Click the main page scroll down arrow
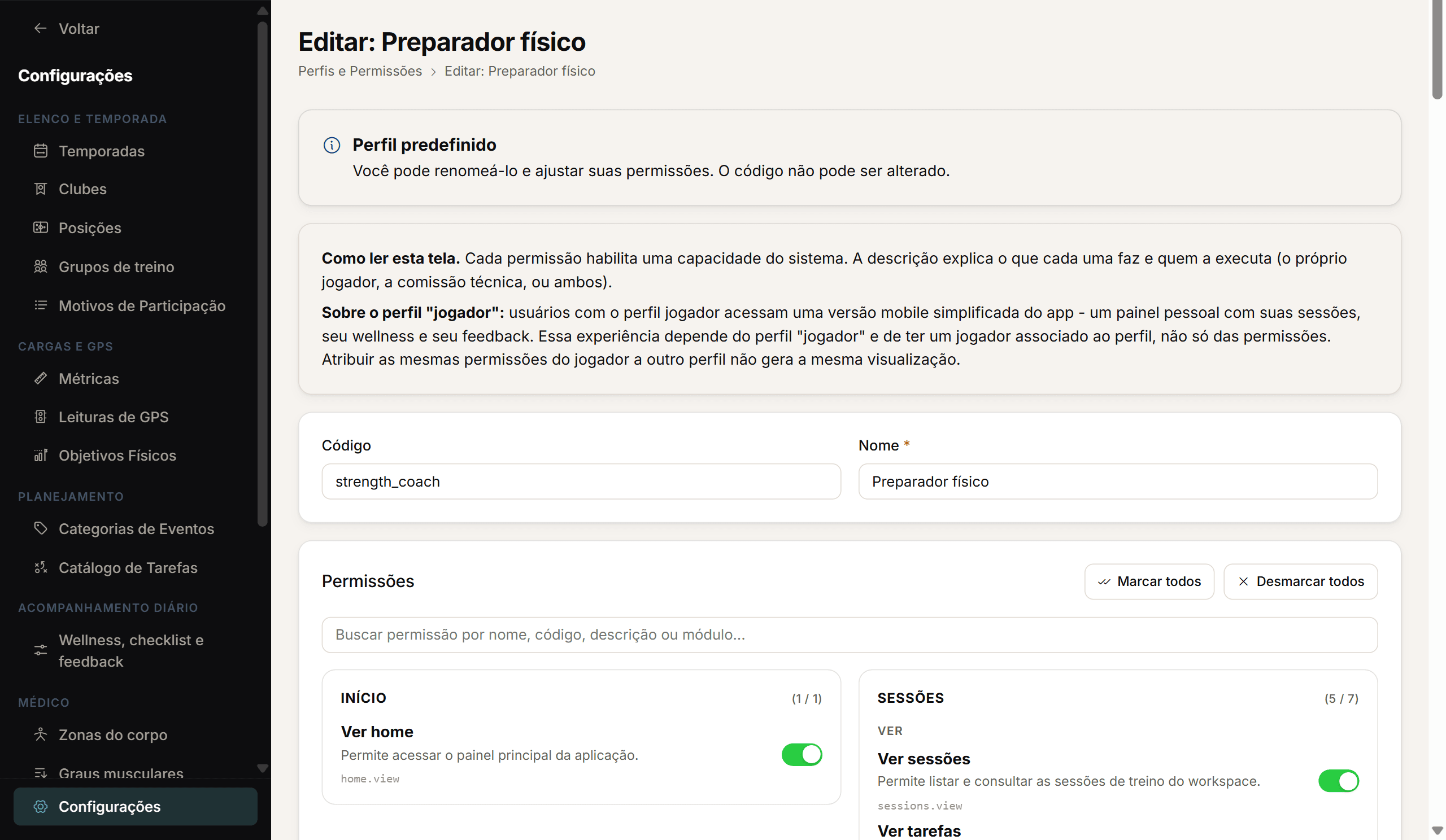Viewport: 1446px width, 840px height. pos(1437,830)
